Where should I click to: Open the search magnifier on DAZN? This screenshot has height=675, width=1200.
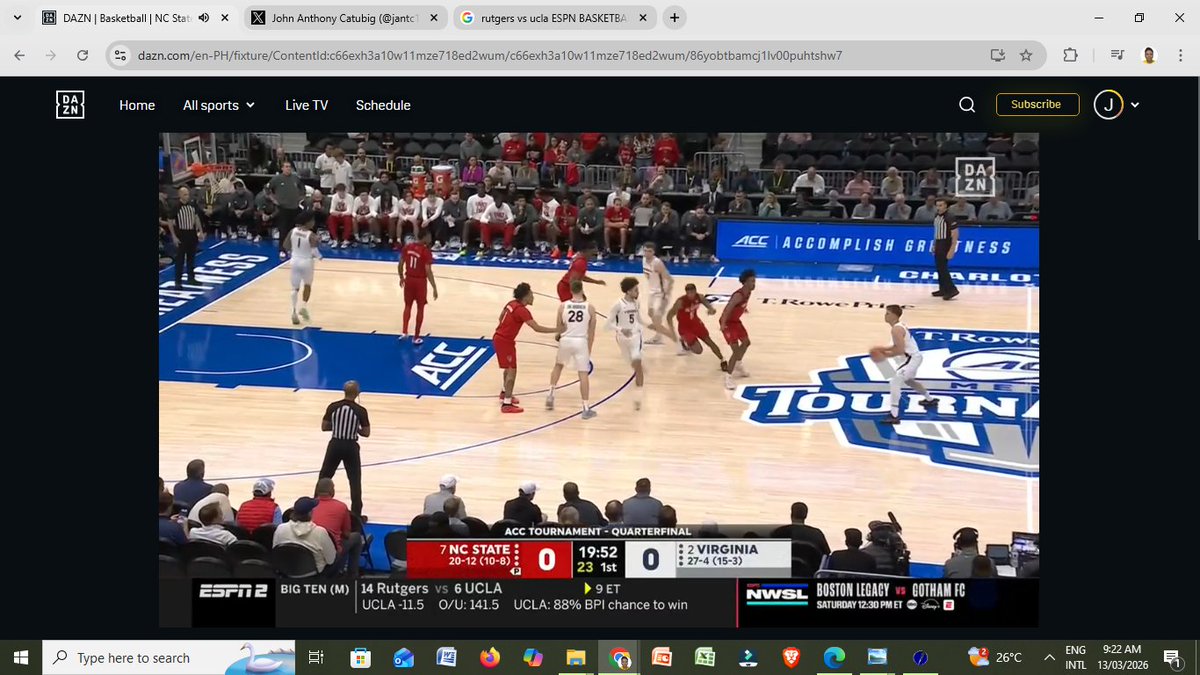coord(967,105)
